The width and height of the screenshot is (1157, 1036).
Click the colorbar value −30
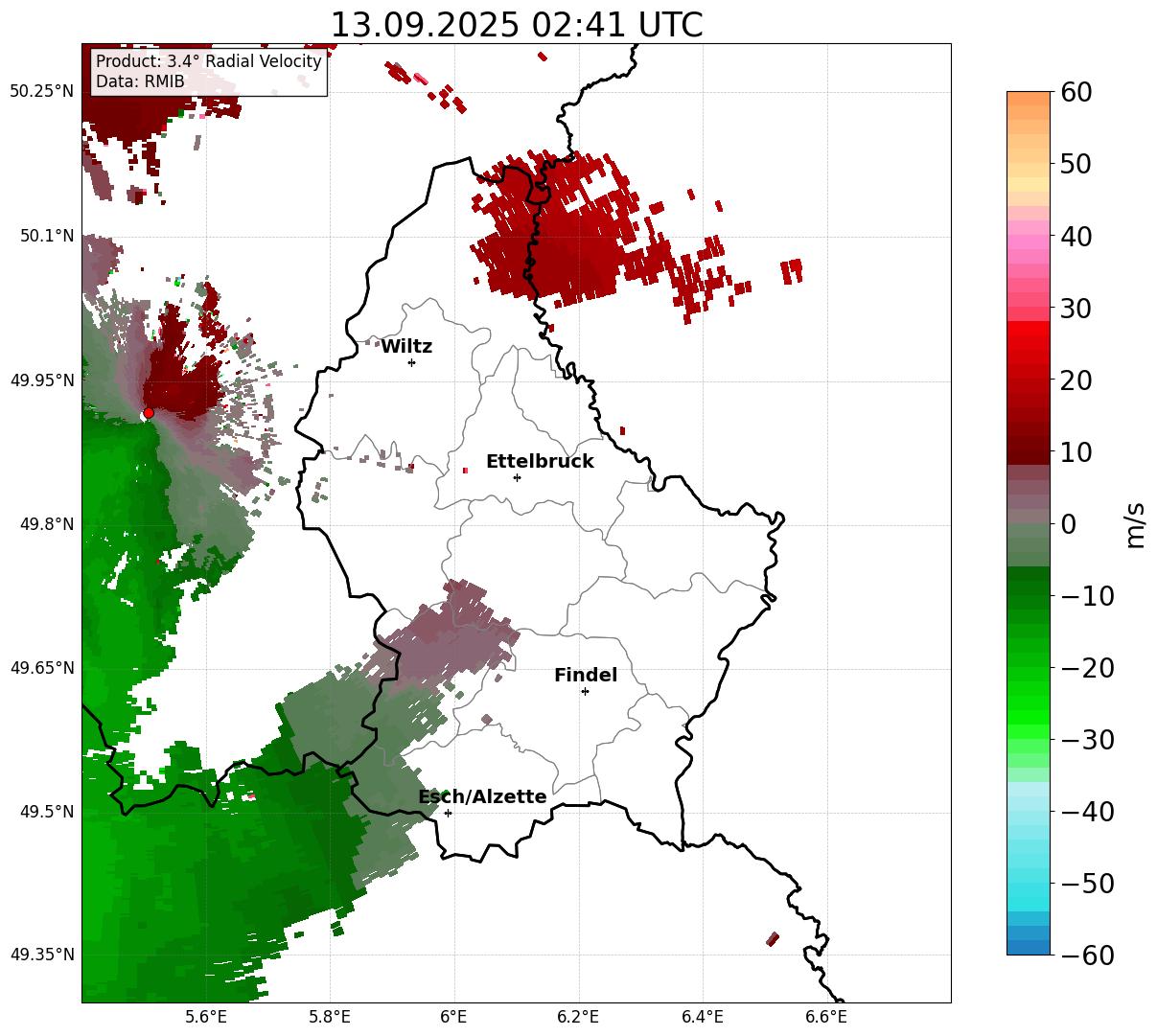(1086, 740)
